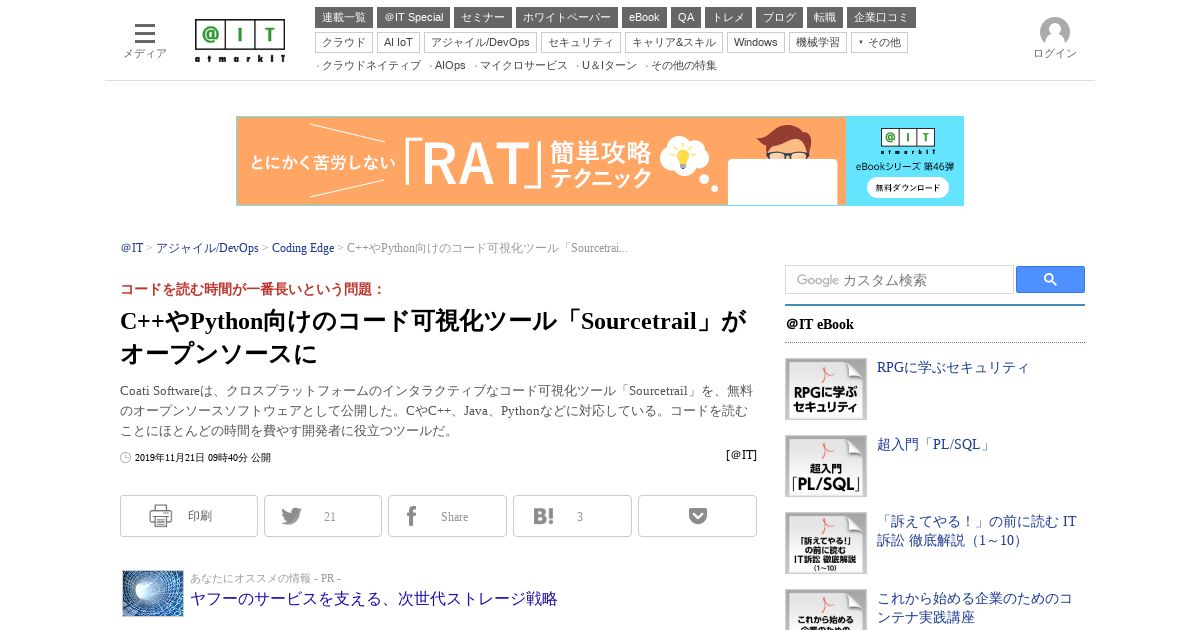Open その他の特集 link

683,65
